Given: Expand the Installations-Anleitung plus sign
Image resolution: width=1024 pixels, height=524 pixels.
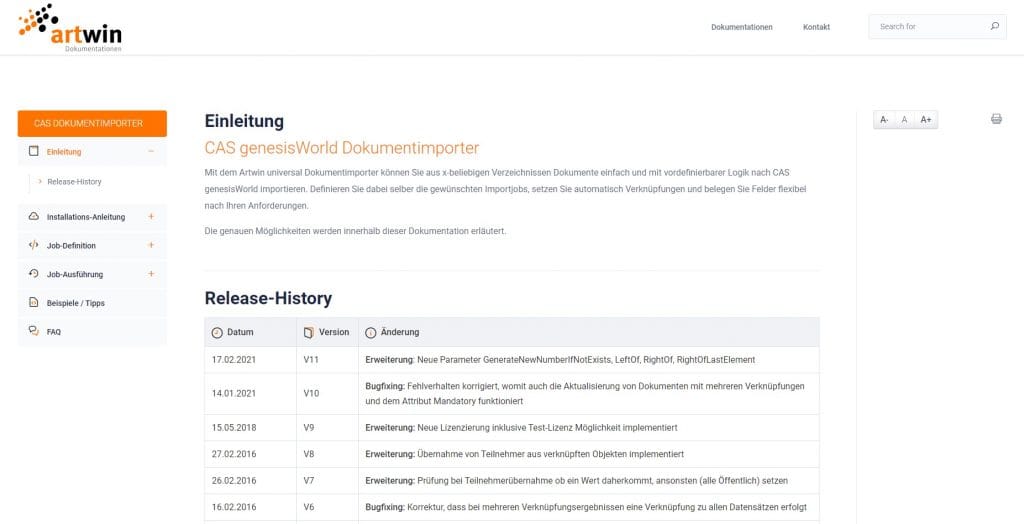Looking at the screenshot, I should (x=151, y=216).
